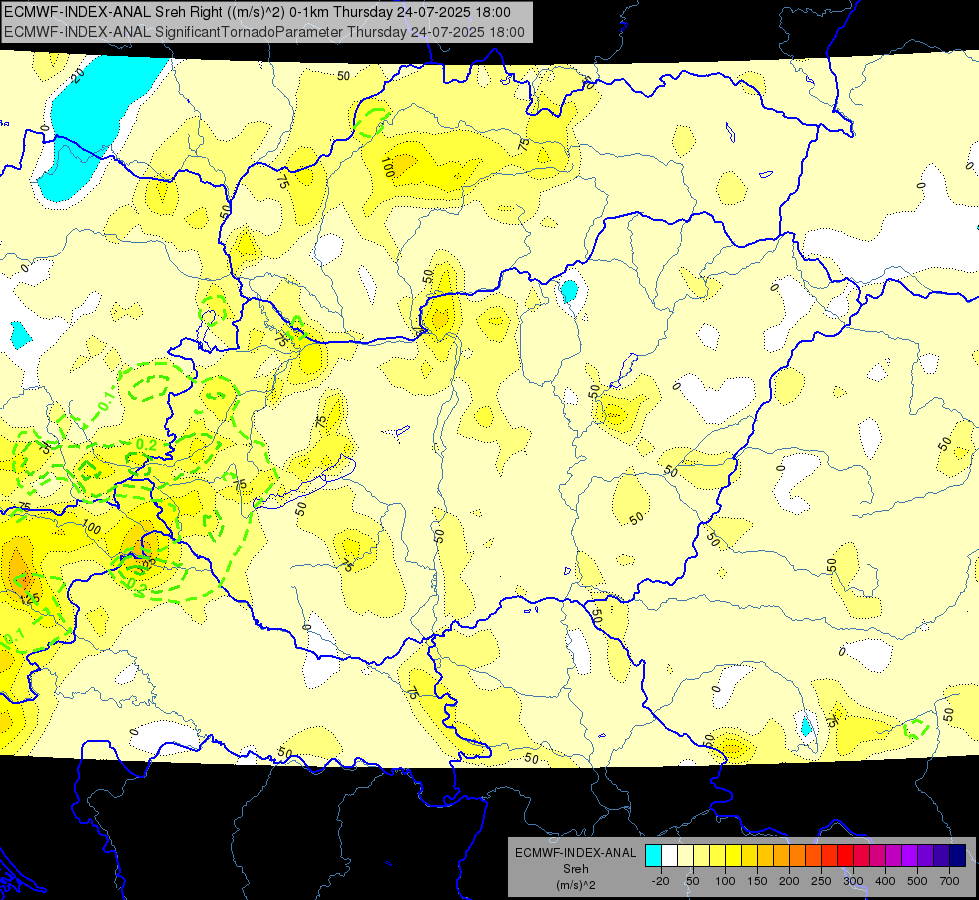Click the Sreh Right 0-1km title line

(x=257, y=12)
